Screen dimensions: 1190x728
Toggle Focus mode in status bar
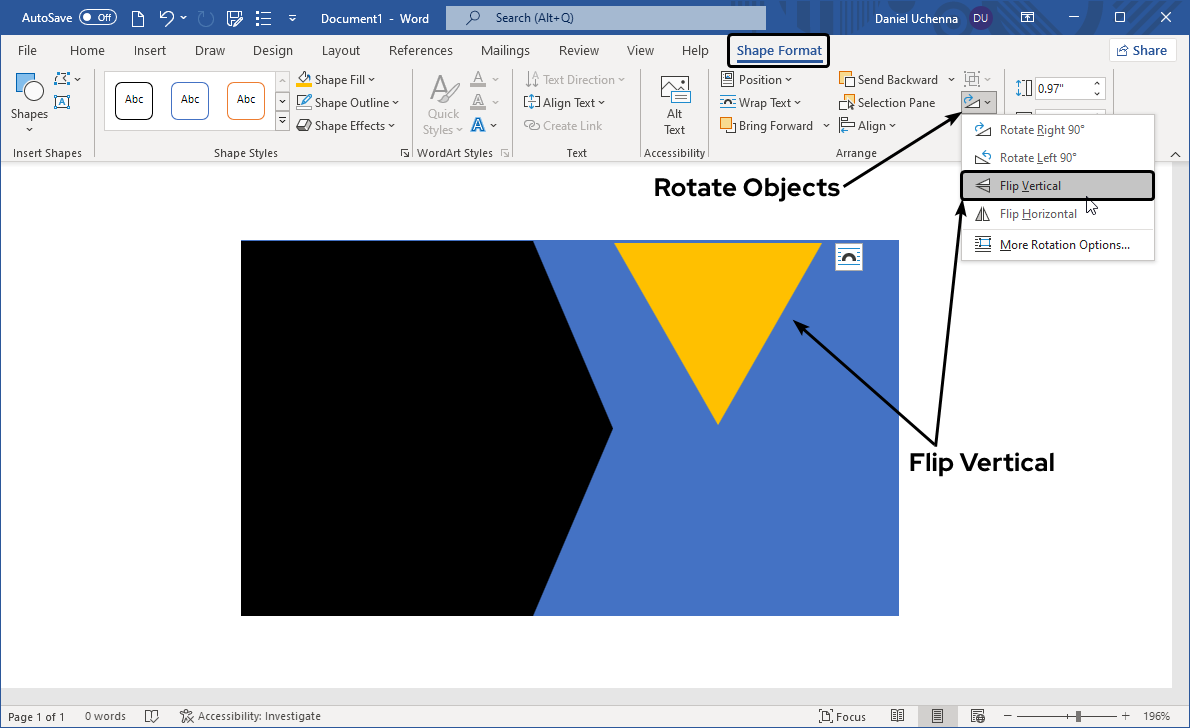[x=842, y=716]
